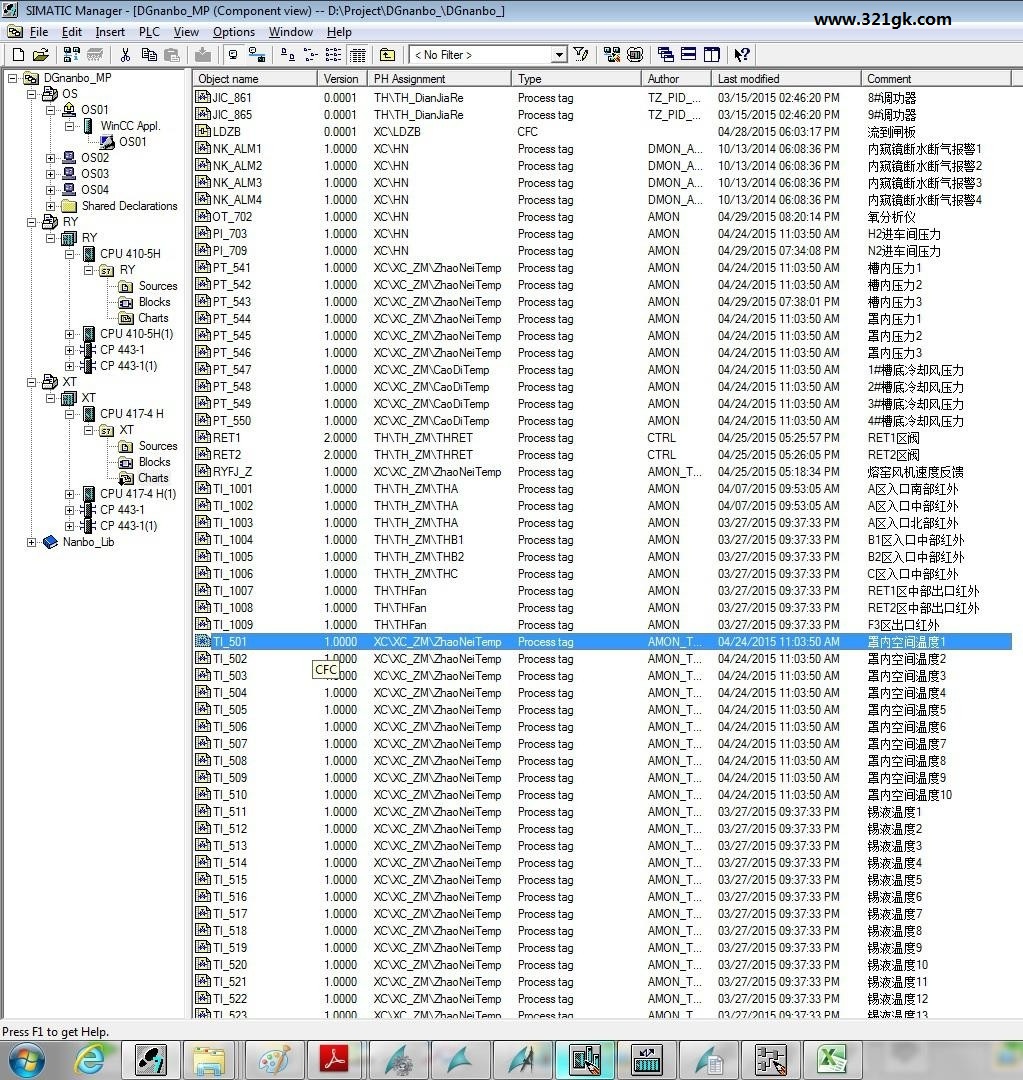Expand the CPU 410-5H(1) node
The image size is (1023, 1080).
70,334
